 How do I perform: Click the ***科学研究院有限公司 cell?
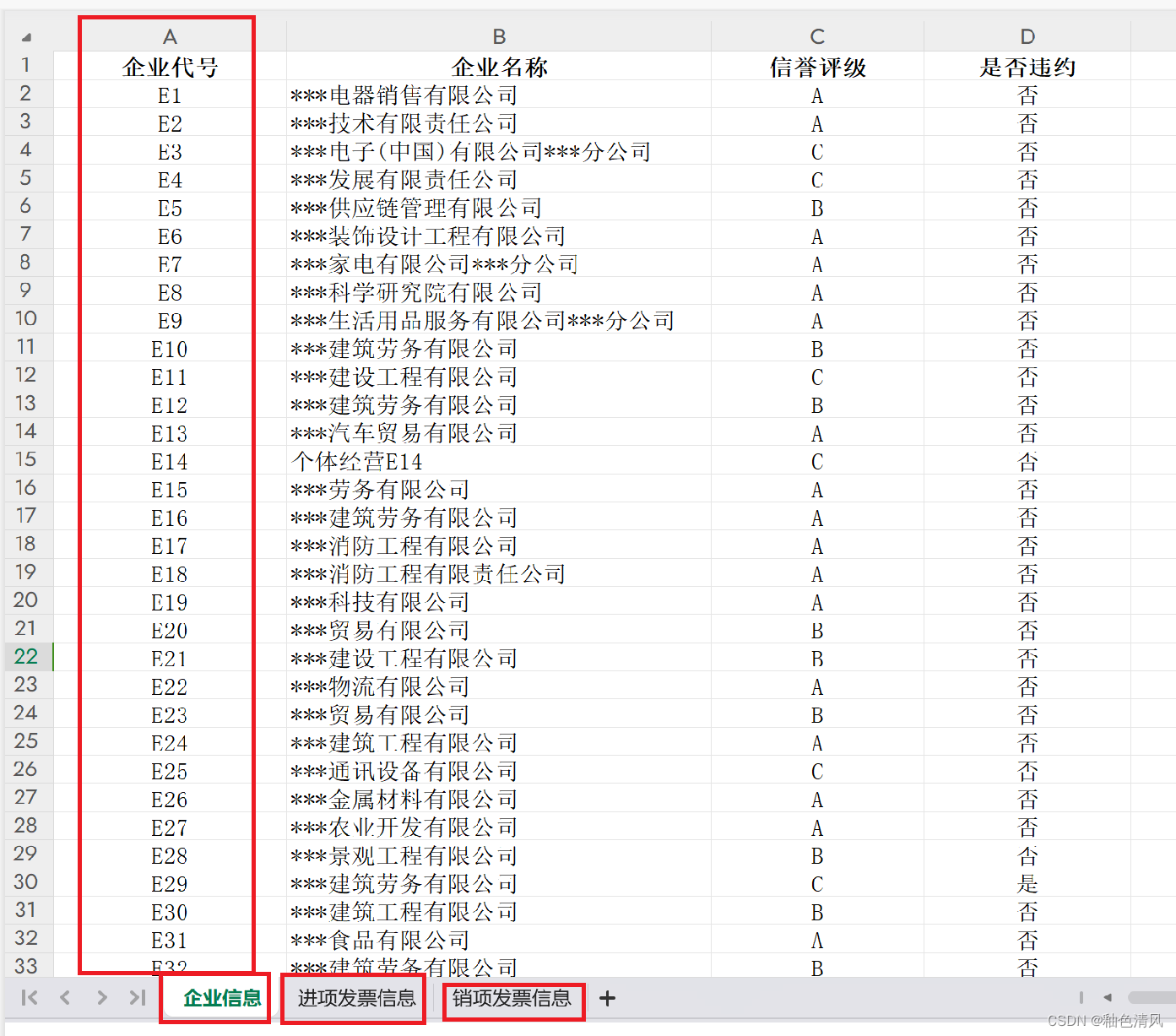499,292
